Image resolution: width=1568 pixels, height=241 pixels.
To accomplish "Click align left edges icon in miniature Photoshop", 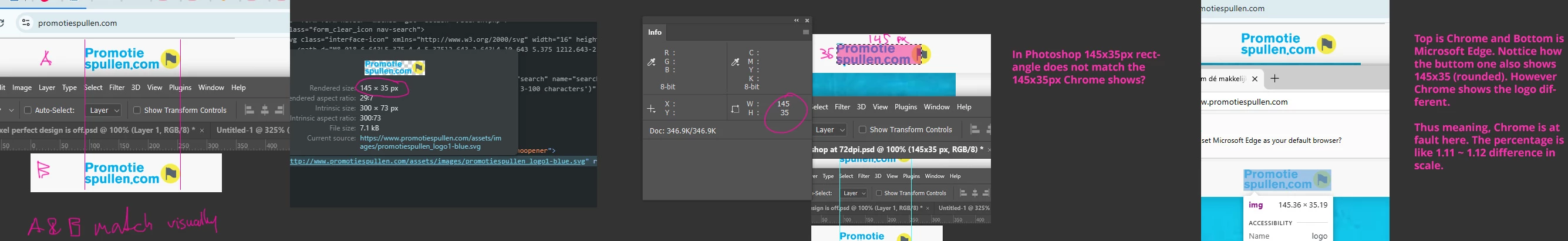I will 963,193.
